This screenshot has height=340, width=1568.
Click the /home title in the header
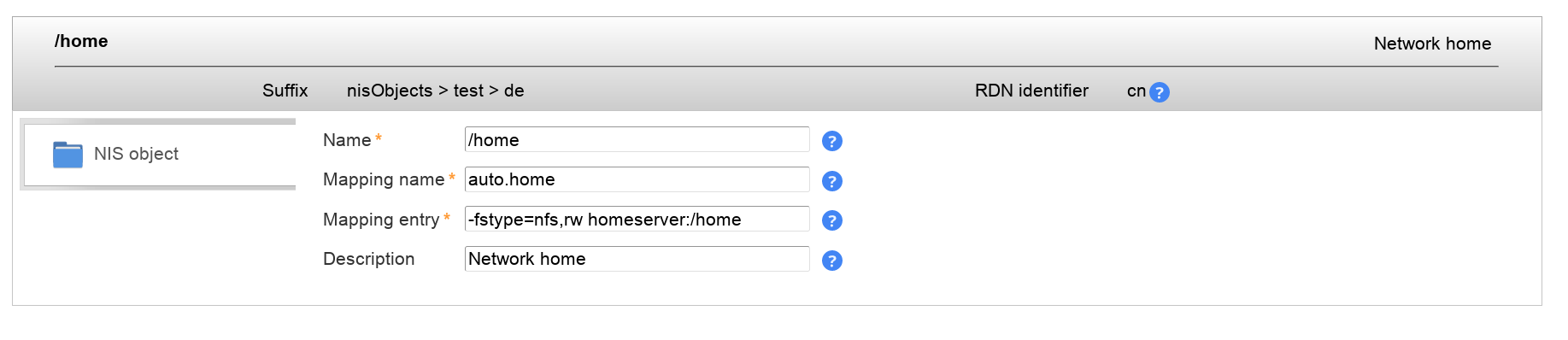click(81, 41)
